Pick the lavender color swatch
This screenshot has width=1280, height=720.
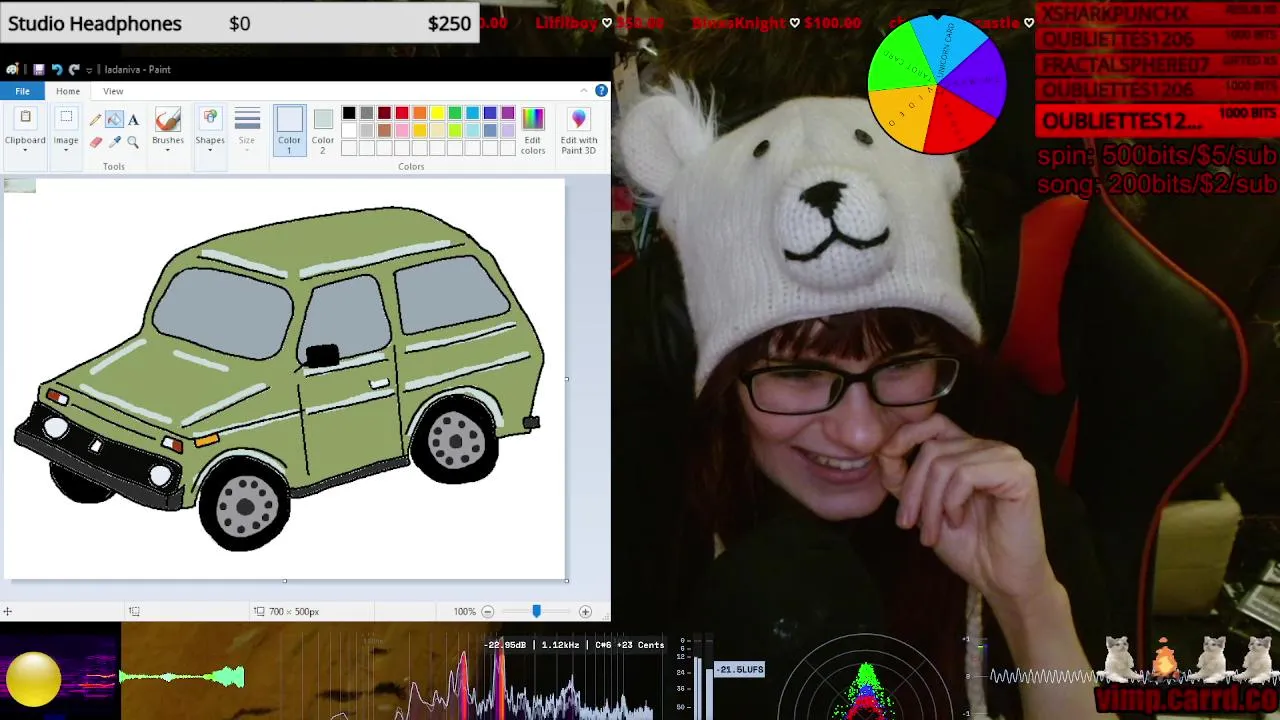pos(508,131)
